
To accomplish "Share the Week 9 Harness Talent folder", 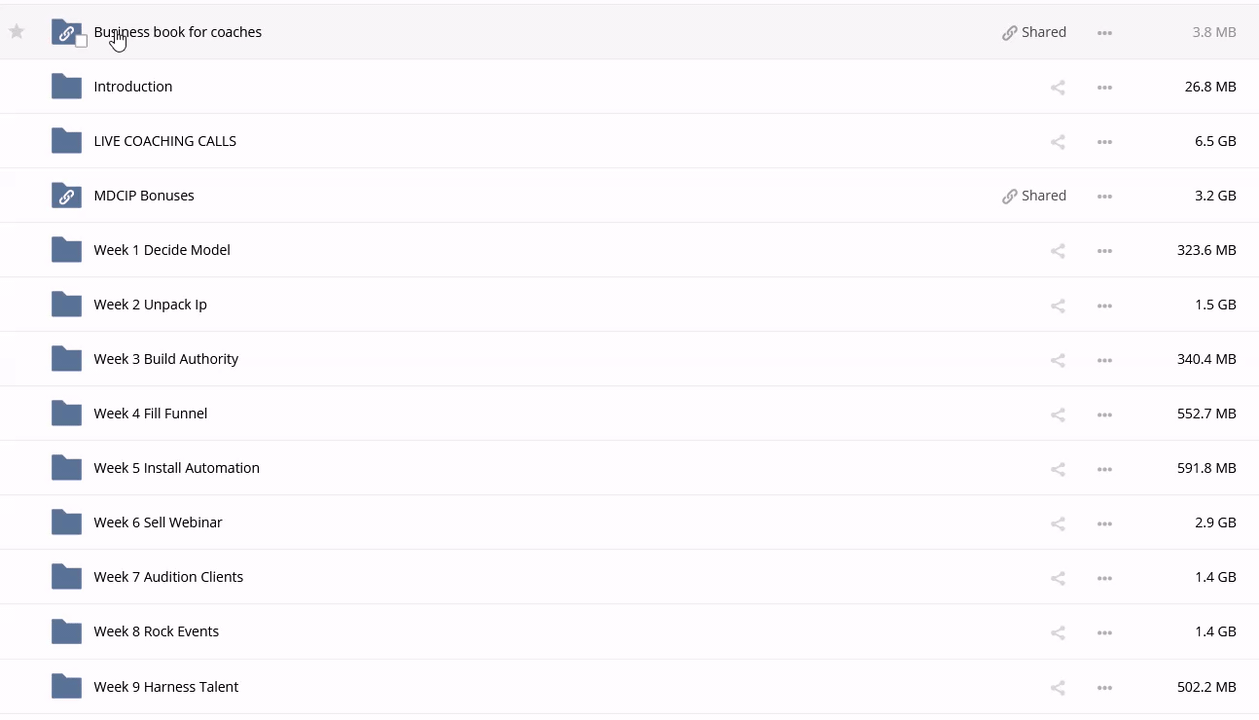I will 1057,687.
